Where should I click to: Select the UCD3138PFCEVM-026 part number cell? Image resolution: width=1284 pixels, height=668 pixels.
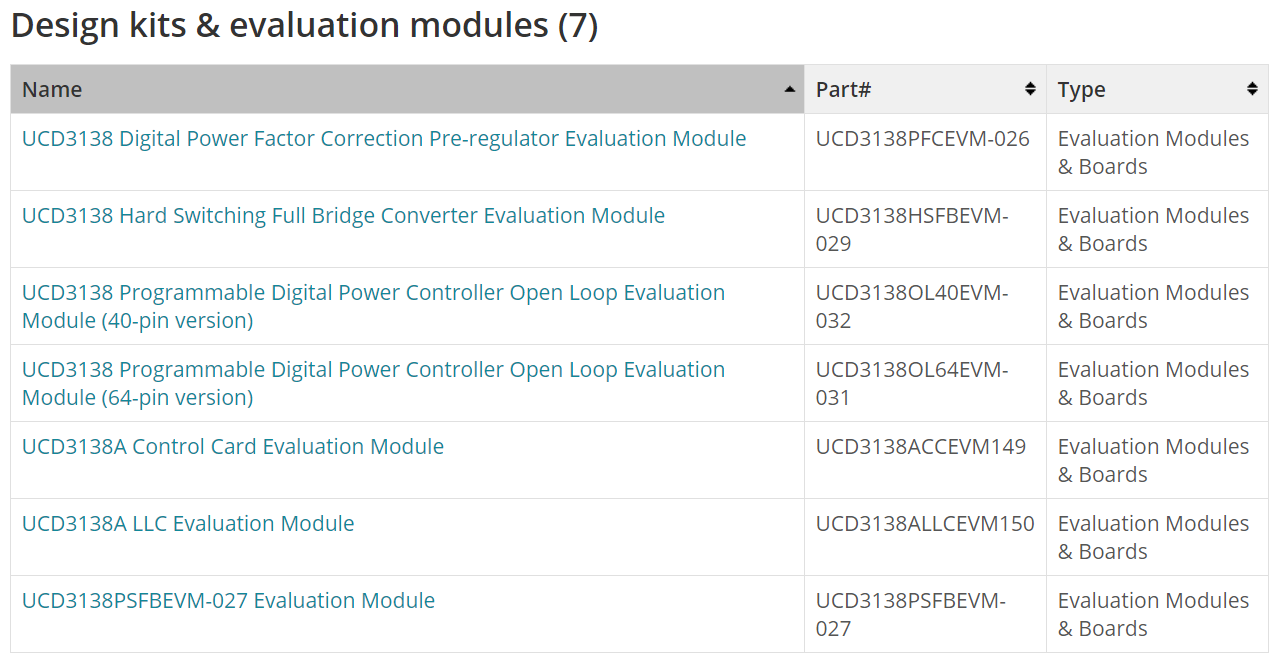[x=925, y=152]
